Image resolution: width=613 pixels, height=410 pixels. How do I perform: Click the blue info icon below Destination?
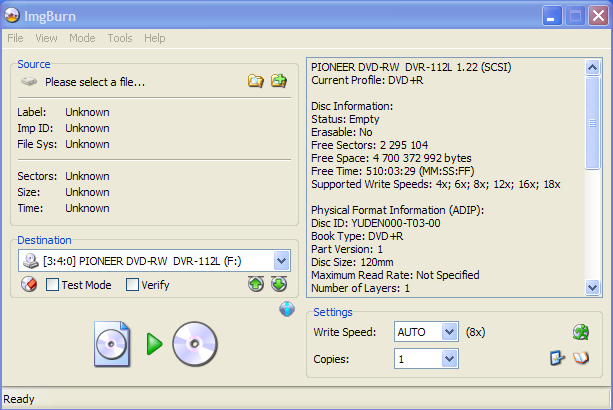tap(287, 309)
